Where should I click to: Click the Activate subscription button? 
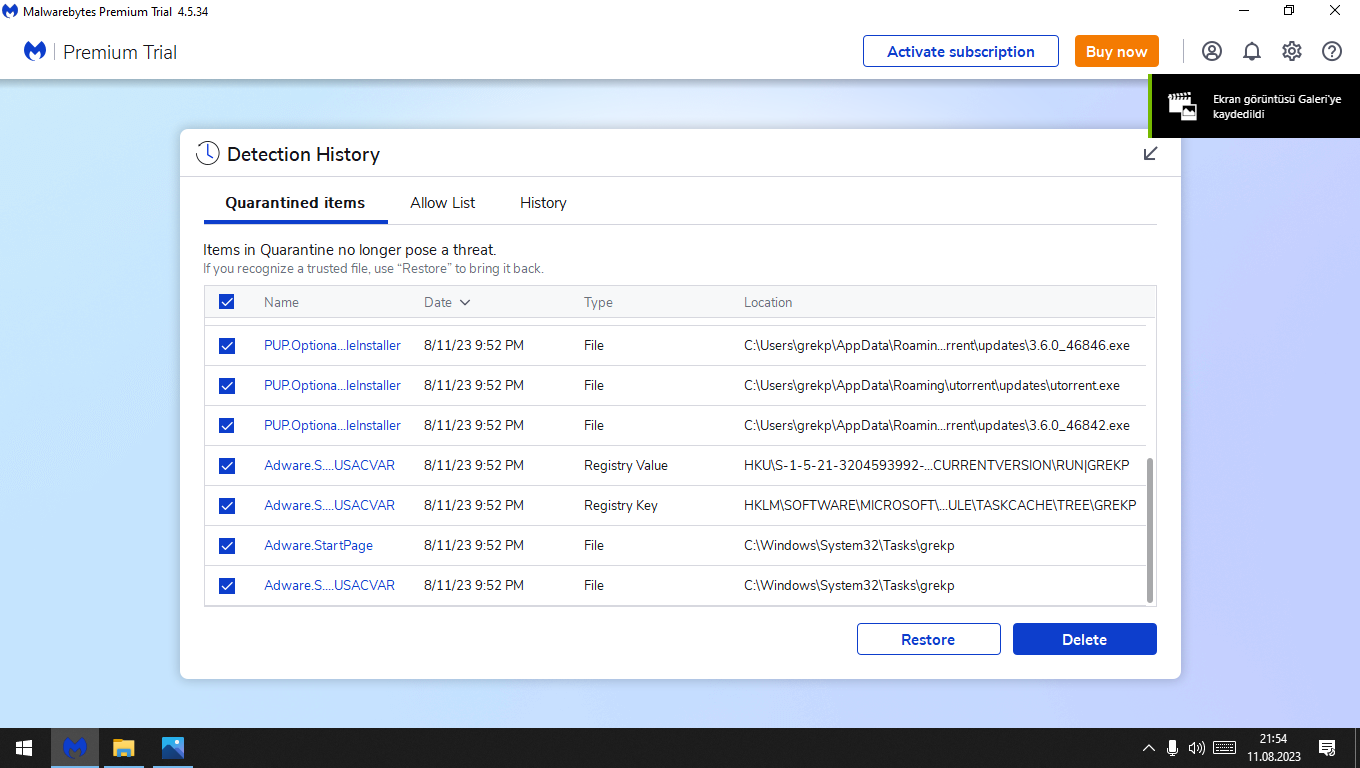(x=961, y=51)
